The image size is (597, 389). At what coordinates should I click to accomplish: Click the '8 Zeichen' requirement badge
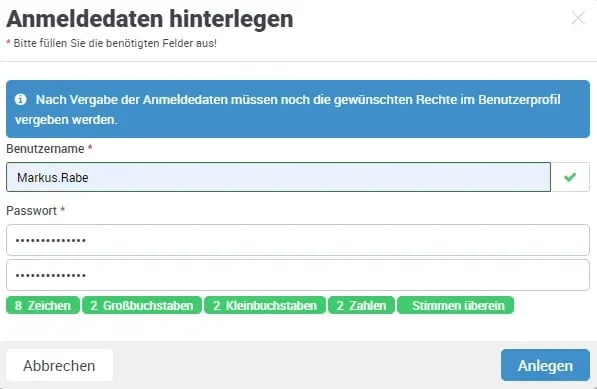point(43,305)
